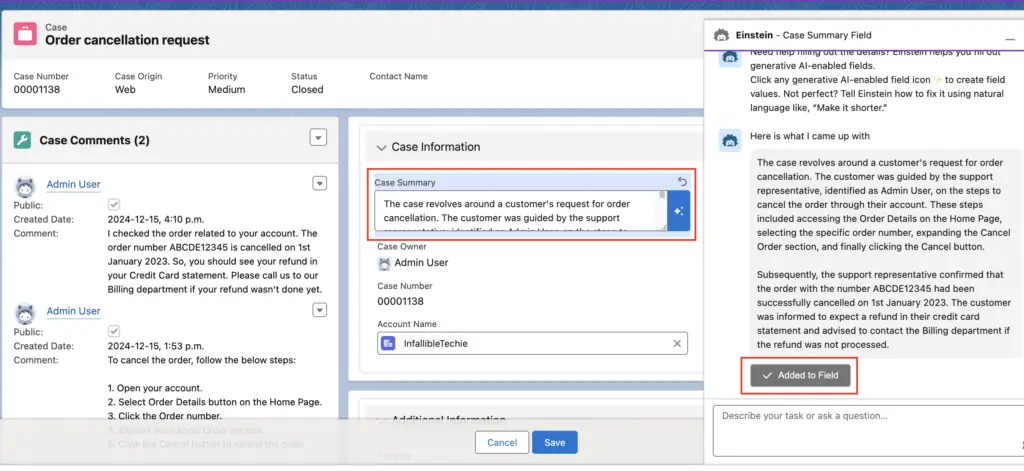
Task: Click the Priority value Medium
Action: point(227,89)
